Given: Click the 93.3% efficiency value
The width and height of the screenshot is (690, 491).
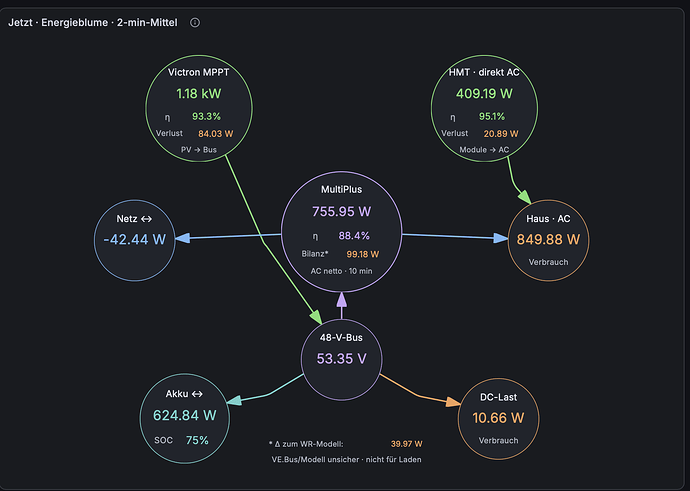Looking at the screenshot, I should coord(206,117).
